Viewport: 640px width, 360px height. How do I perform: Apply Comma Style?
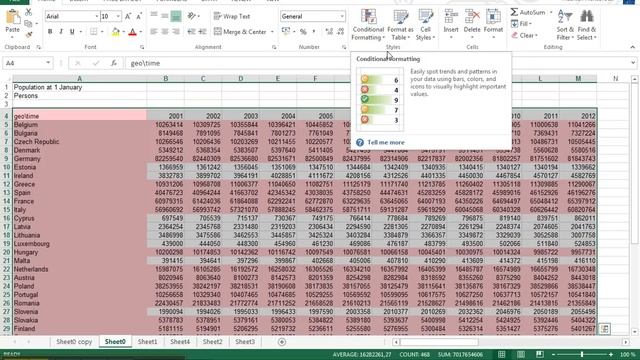[x=314, y=31]
